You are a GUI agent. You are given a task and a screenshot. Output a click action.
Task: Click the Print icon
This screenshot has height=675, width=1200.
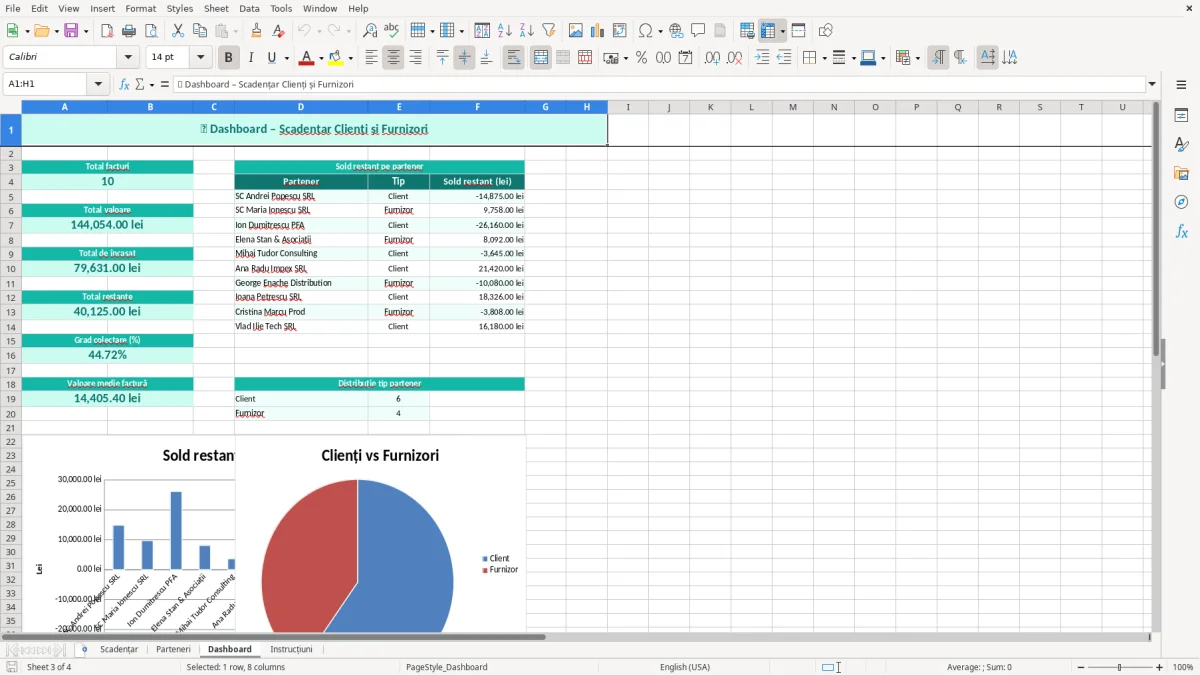pyautogui.click(x=129, y=31)
